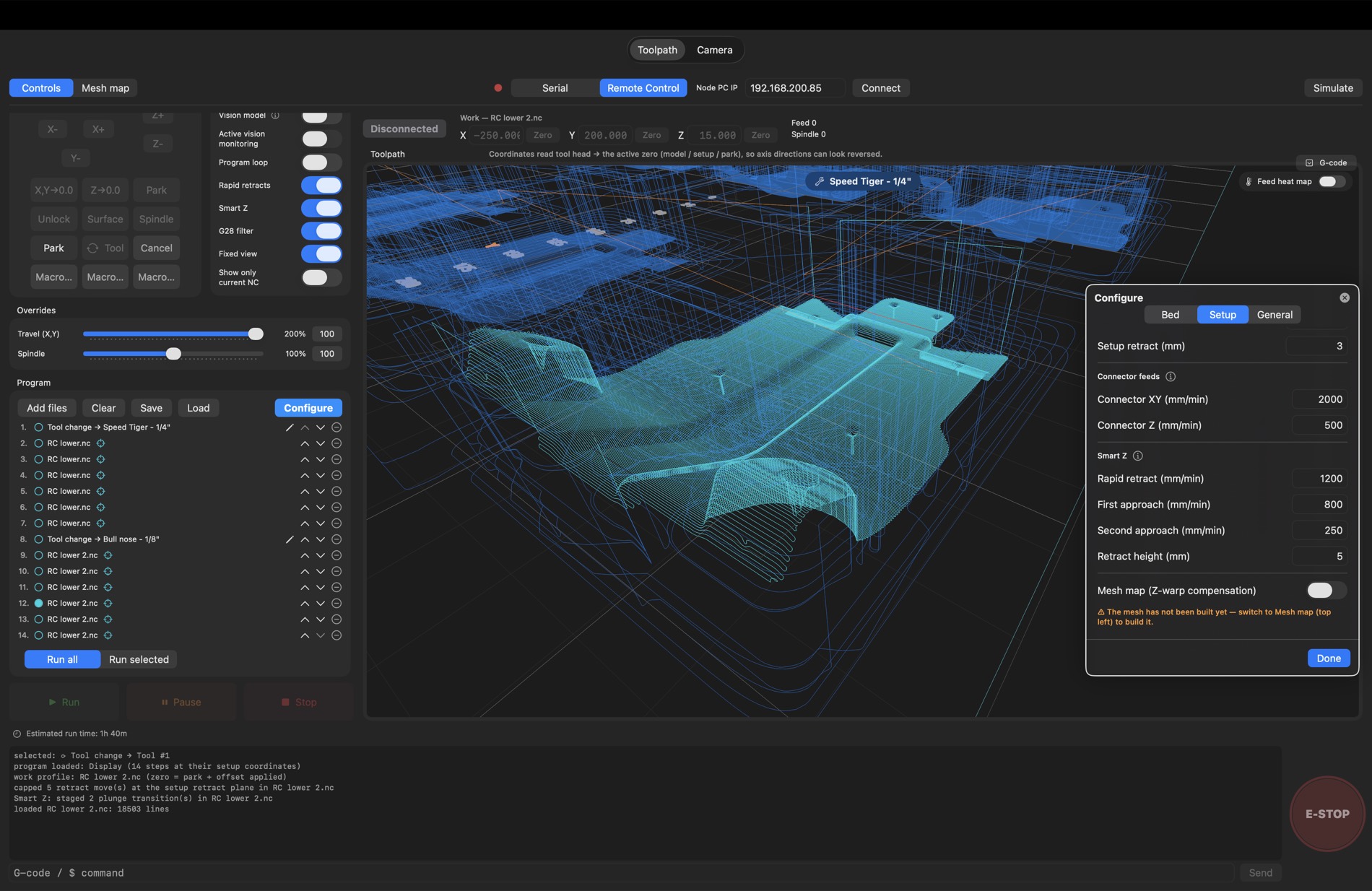Viewport: 1372px width, 891px height.
Task: Click the crosshair icon on row 12 RC lower 2.nc
Action: pos(108,603)
